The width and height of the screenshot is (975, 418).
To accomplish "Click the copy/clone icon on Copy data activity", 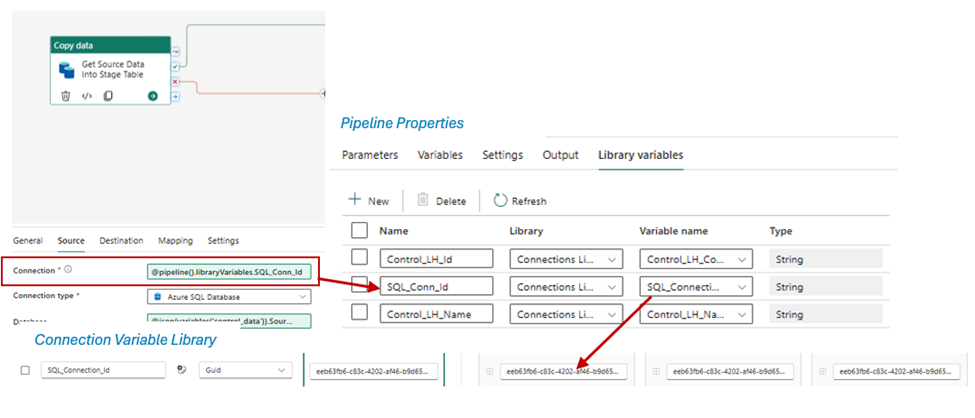I will tap(108, 96).
